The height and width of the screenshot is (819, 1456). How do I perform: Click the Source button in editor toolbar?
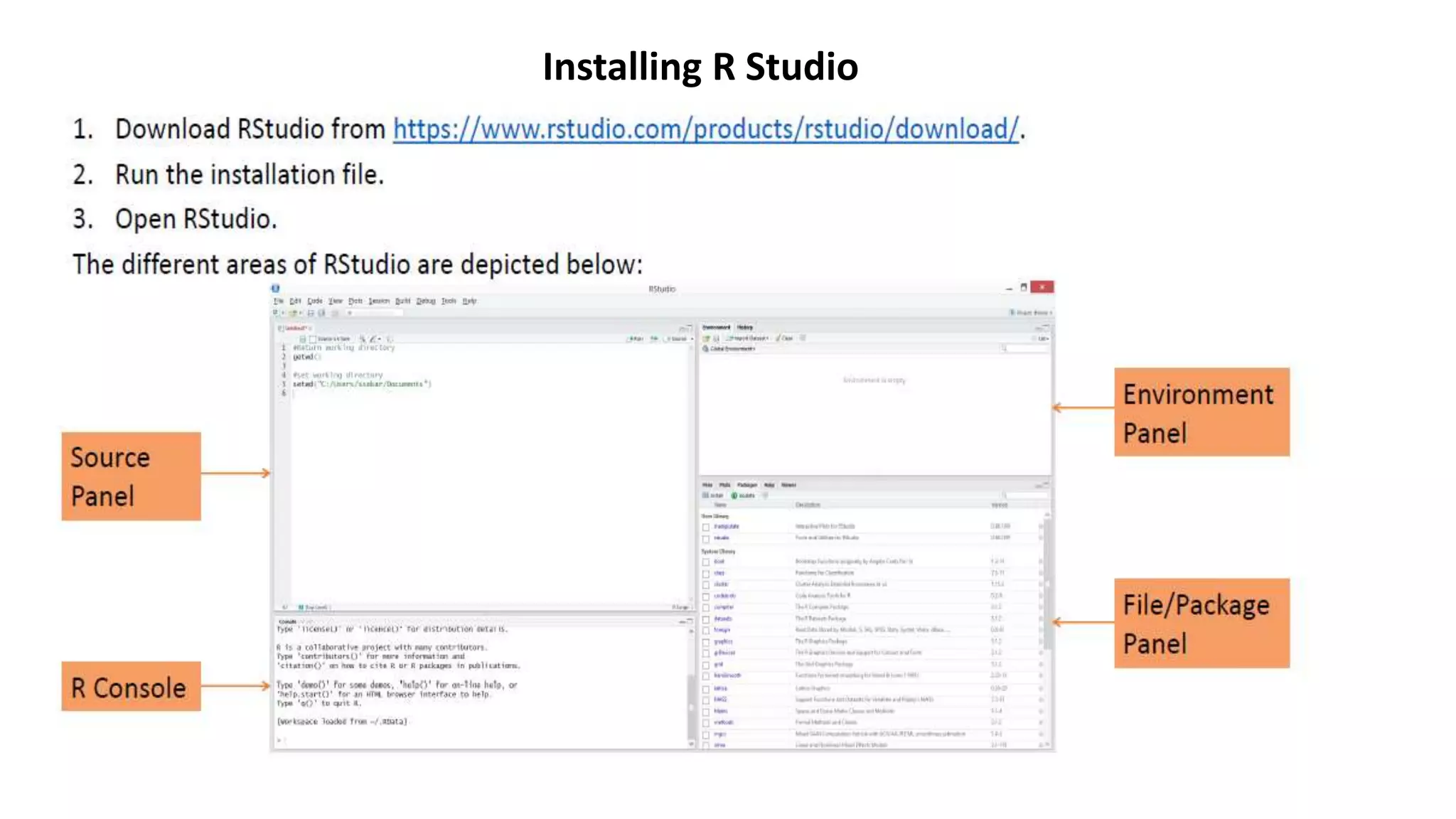coord(676,339)
